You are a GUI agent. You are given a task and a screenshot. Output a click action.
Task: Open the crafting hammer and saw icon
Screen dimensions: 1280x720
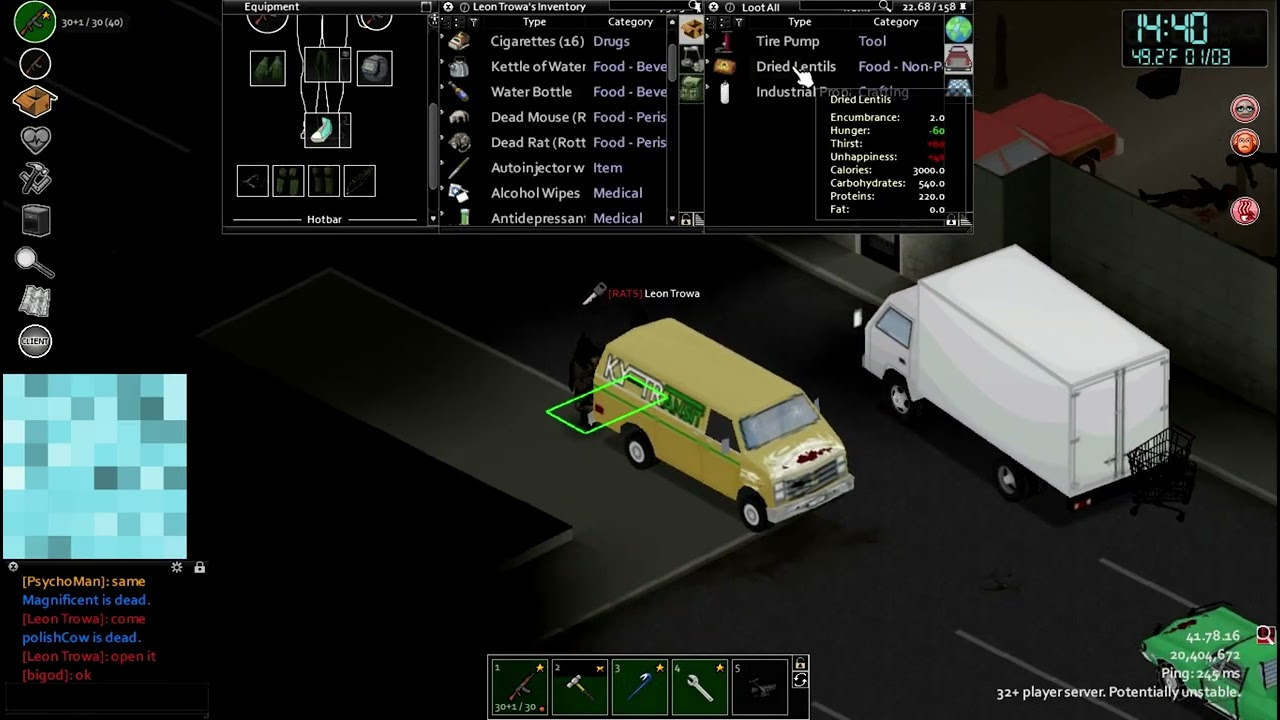[x=35, y=180]
